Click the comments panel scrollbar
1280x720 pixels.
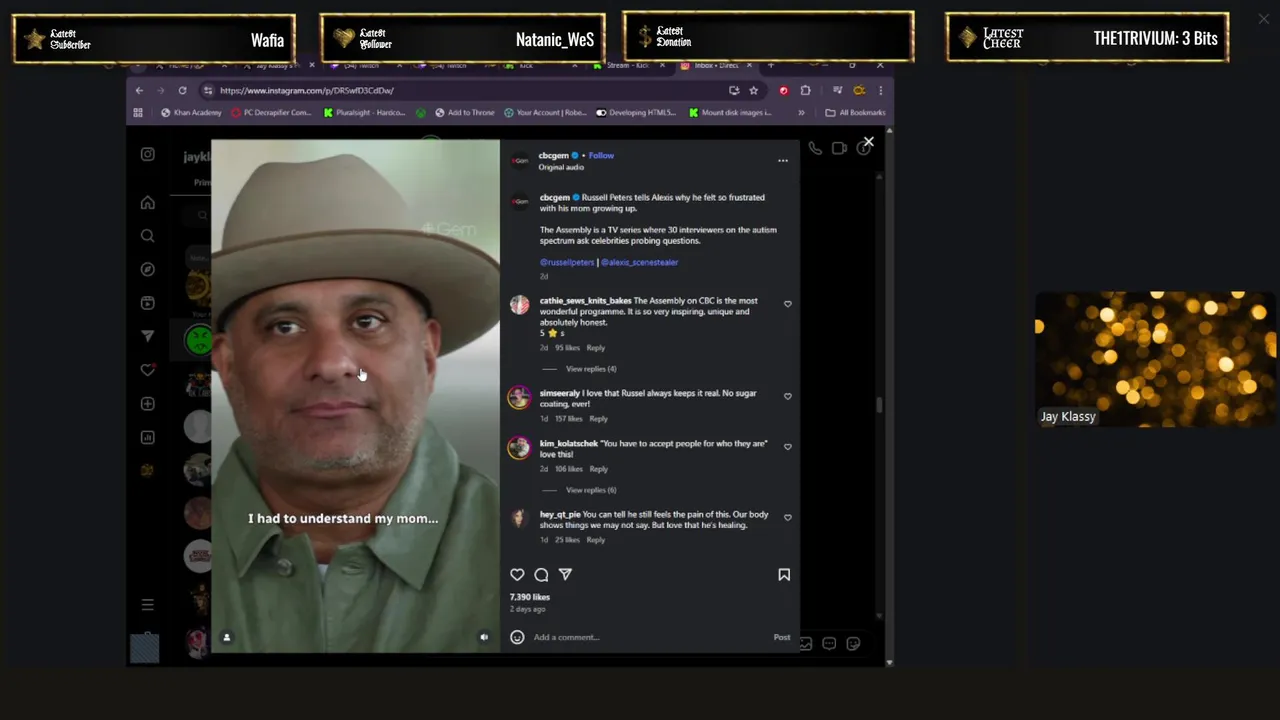point(880,405)
